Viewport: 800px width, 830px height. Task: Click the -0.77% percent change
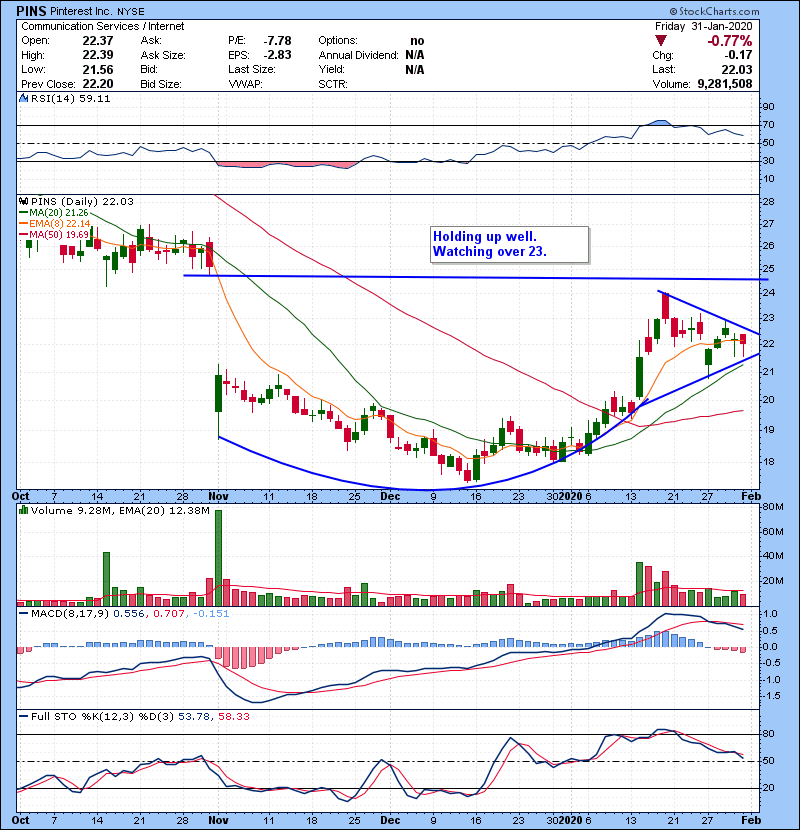(730, 41)
